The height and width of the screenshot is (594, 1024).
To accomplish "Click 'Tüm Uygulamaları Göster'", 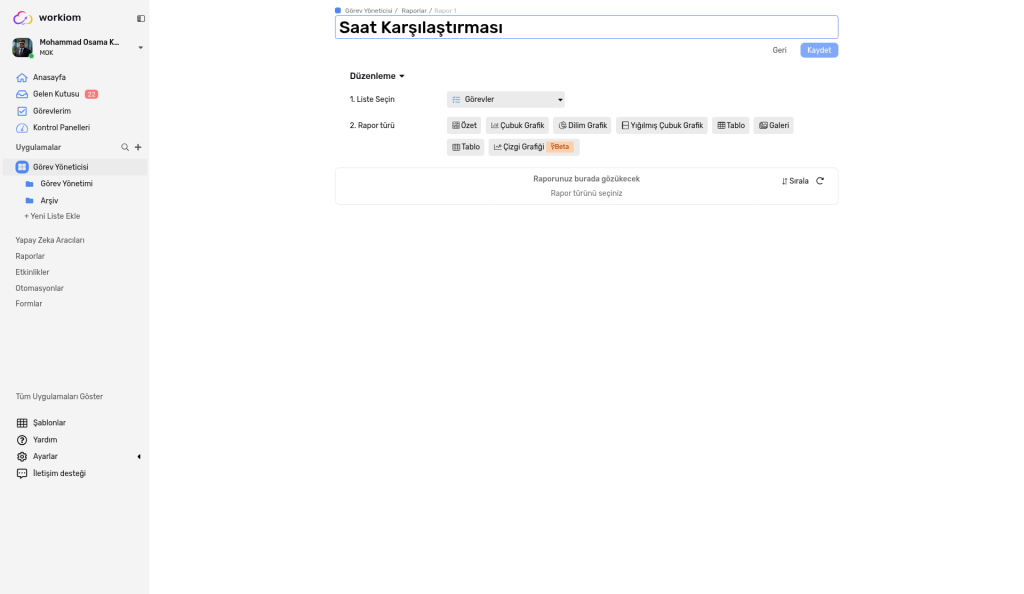I will (59, 397).
